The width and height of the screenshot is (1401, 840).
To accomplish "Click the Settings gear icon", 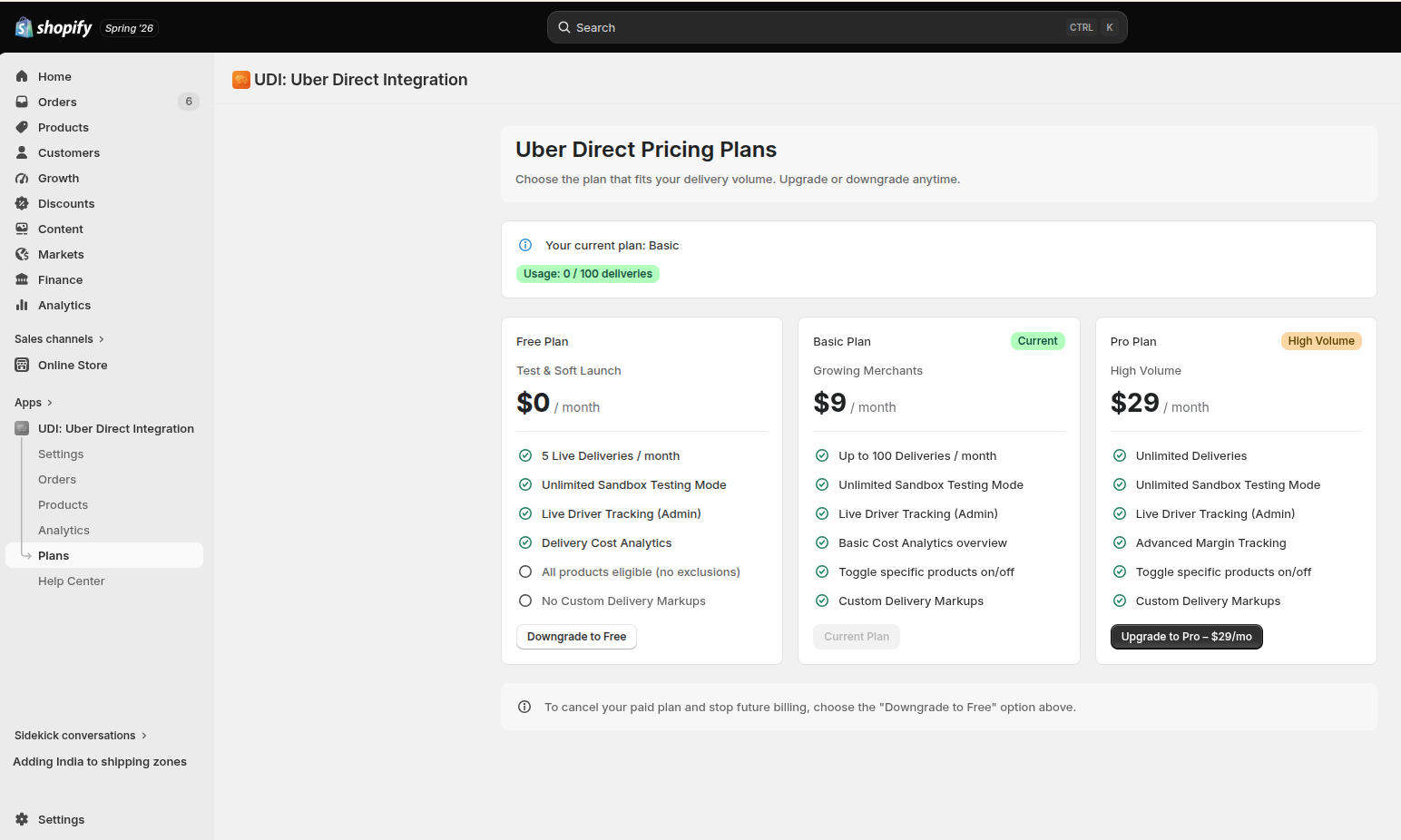I will click(x=22, y=819).
